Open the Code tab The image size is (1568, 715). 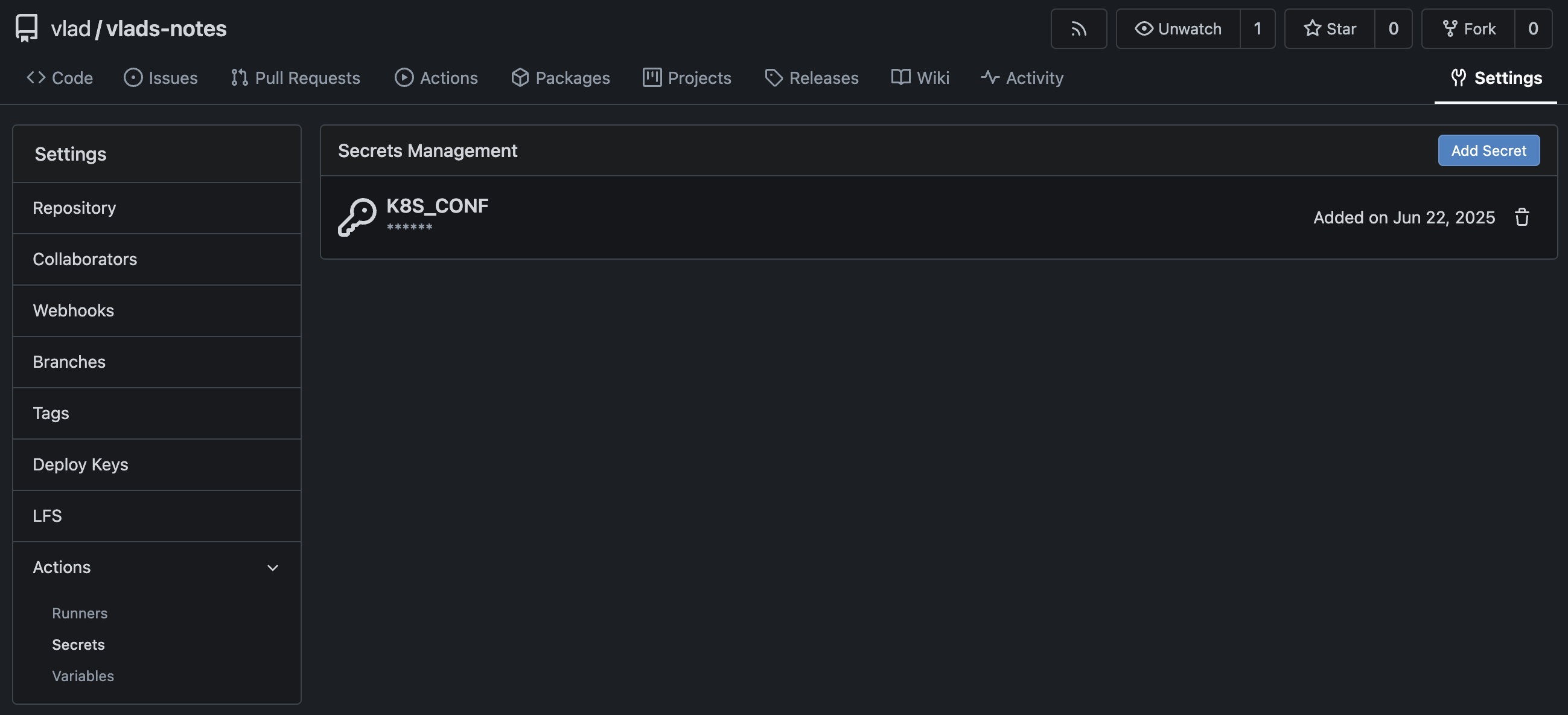tap(60, 78)
